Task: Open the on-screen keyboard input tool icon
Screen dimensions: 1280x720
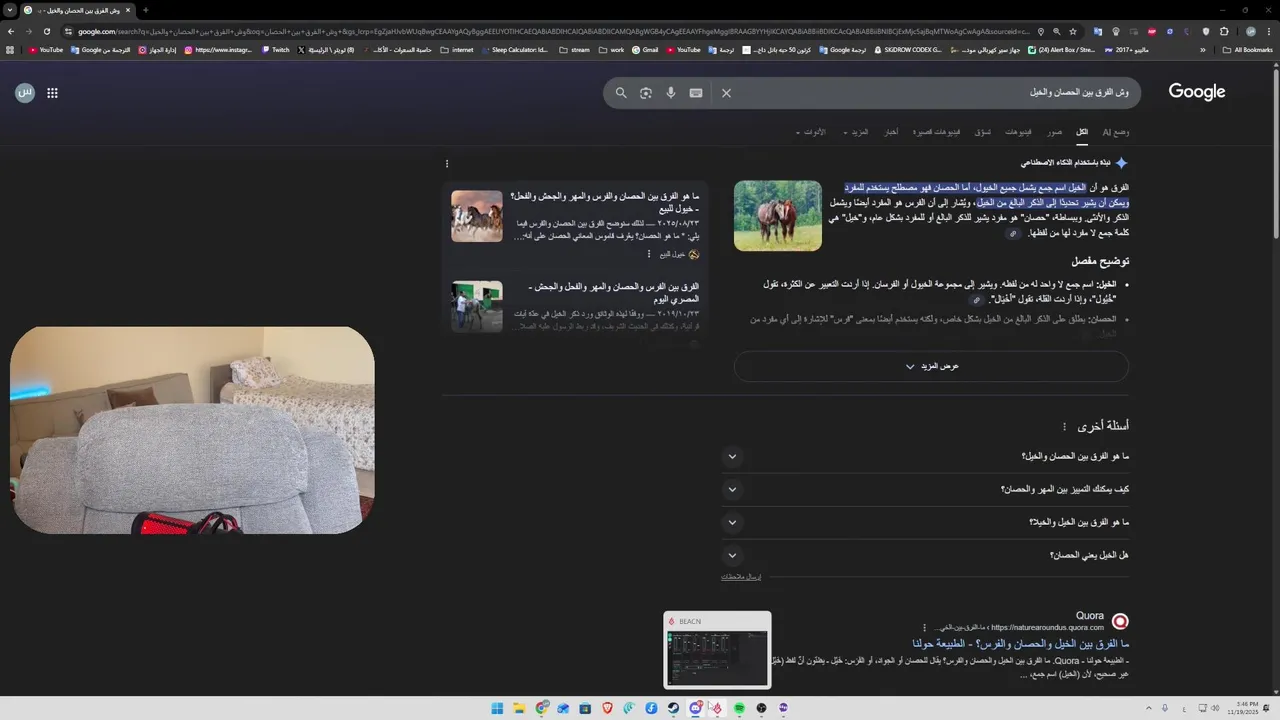Action: (x=696, y=93)
